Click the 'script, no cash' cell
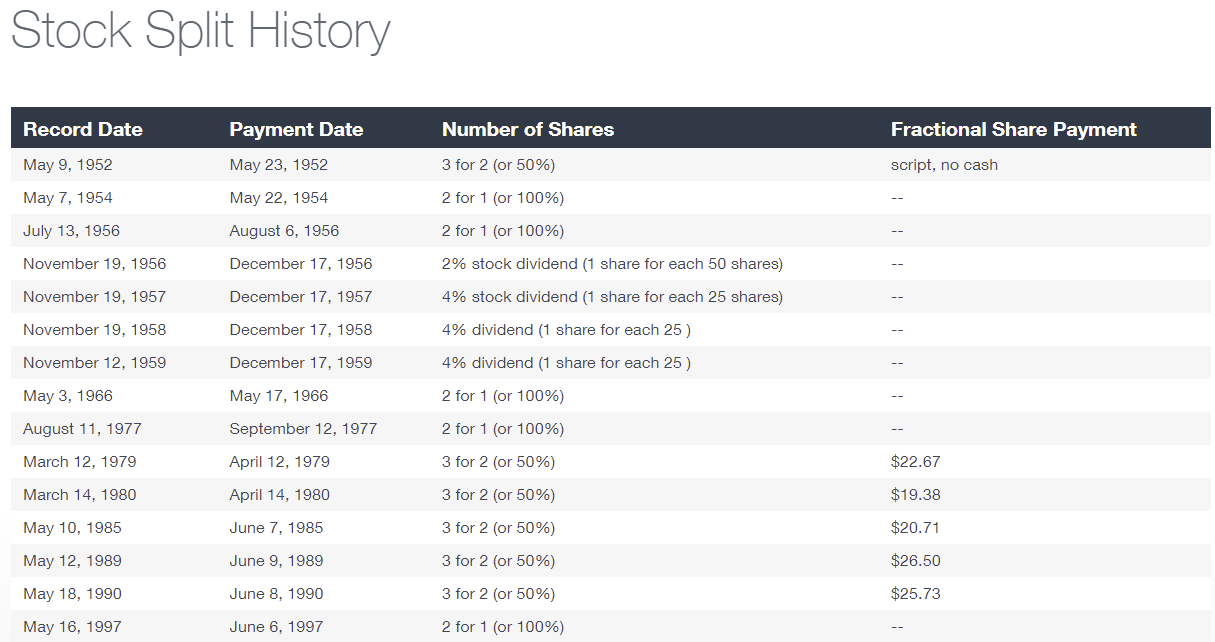This screenshot has height=642, width=1215. (x=944, y=165)
